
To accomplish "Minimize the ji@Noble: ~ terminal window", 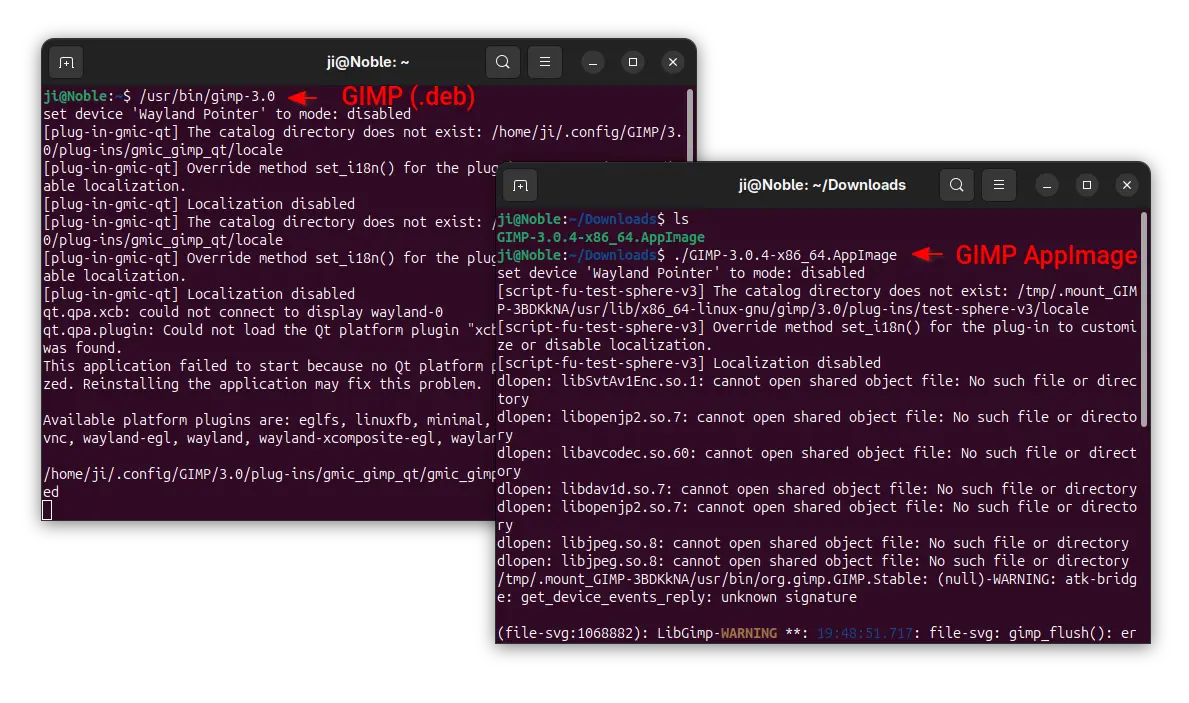I will [593, 62].
